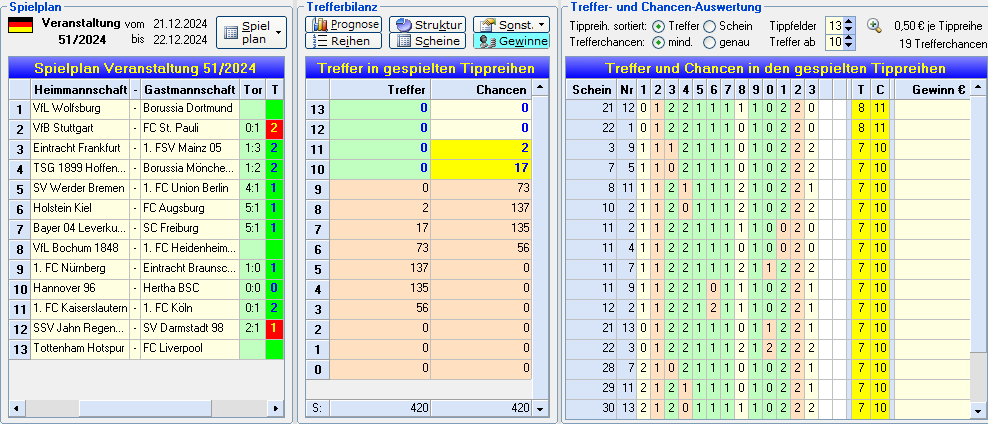Select the Eintracht Frankfurt cell
The height and width of the screenshot is (424, 988).
(80, 149)
